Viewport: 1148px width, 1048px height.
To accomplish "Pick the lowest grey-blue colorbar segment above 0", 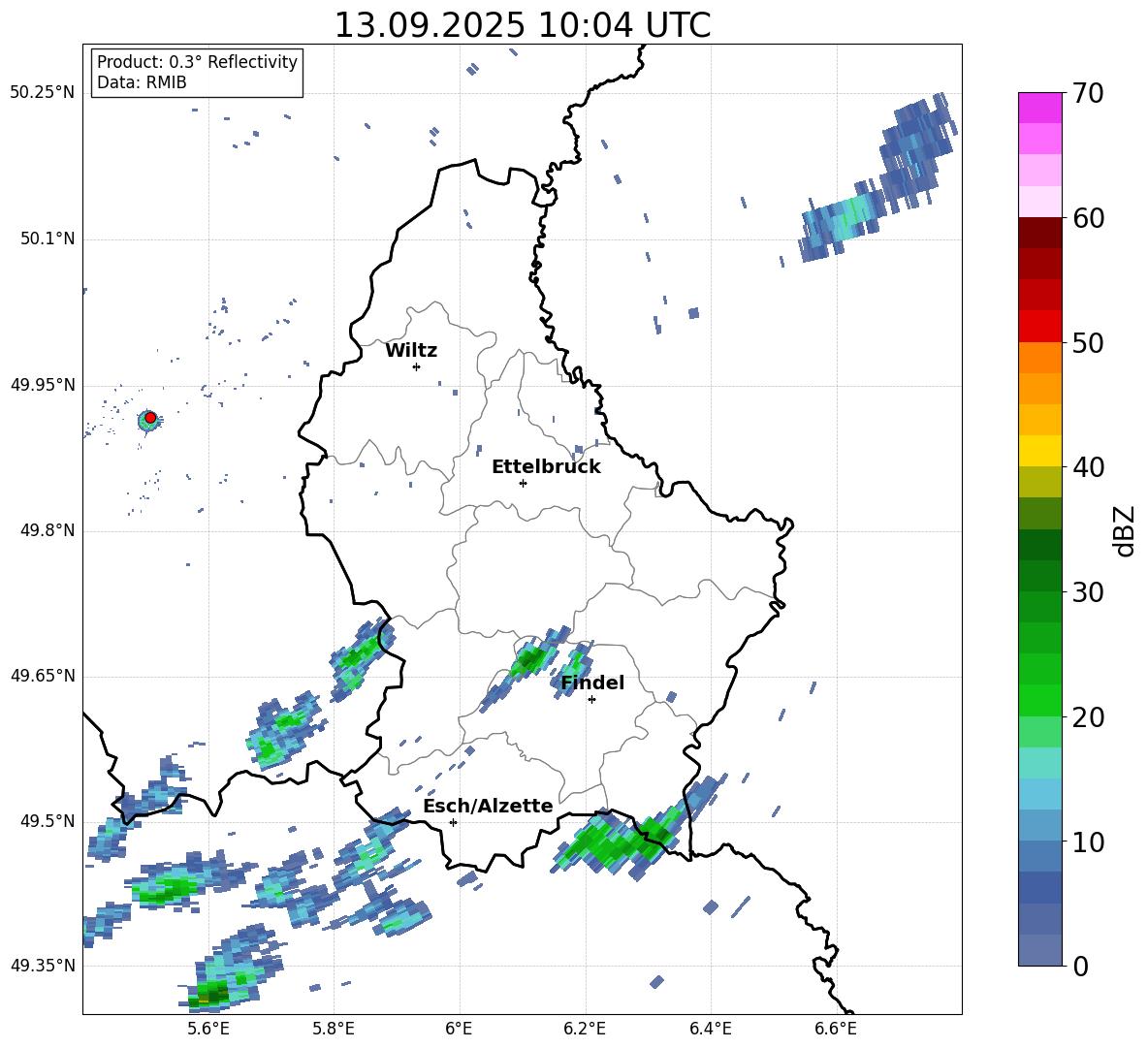I will pyautogui.click(x=1040, y=950).
